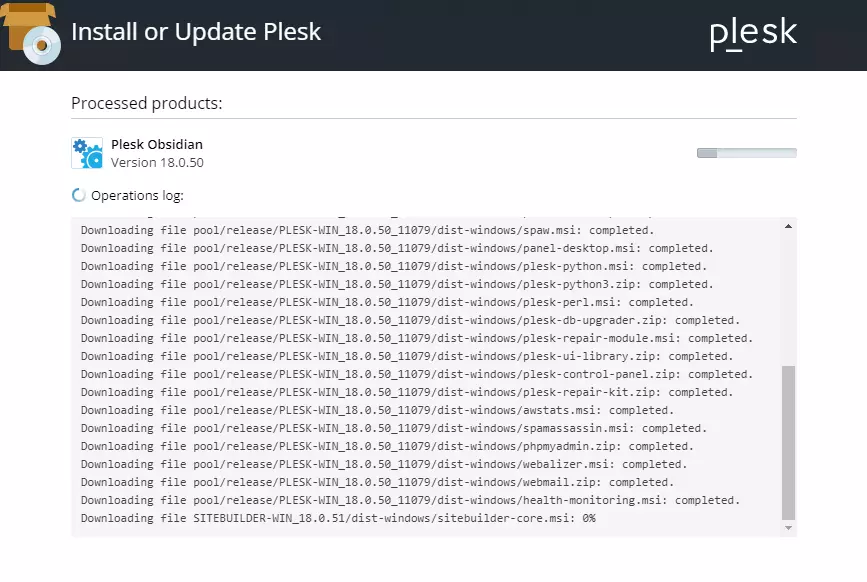Click the scrollbar up arrow on the log
This screenshot has height=582, width=867.
coord(786,224)
